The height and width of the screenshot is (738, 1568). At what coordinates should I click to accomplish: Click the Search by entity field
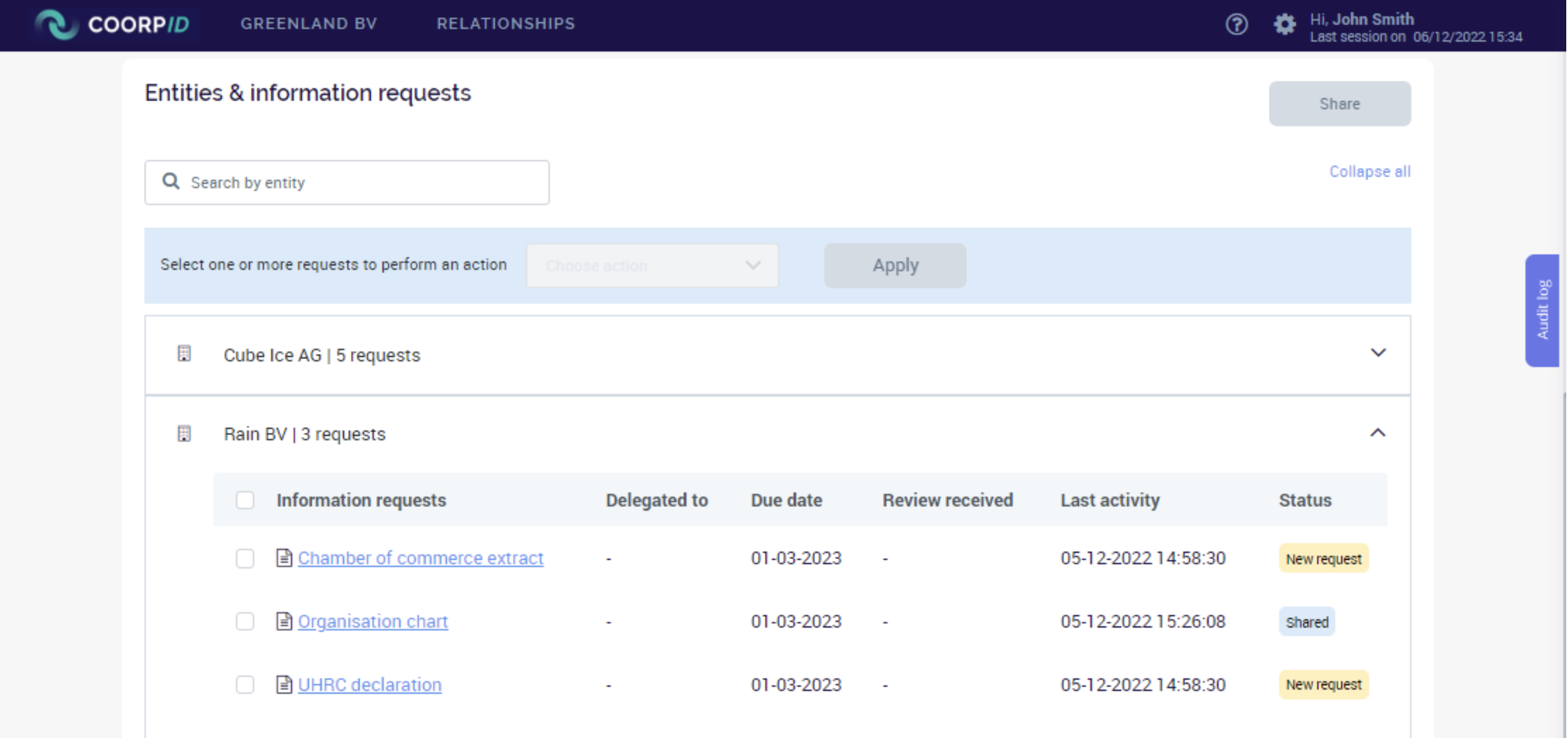point(347,182)
